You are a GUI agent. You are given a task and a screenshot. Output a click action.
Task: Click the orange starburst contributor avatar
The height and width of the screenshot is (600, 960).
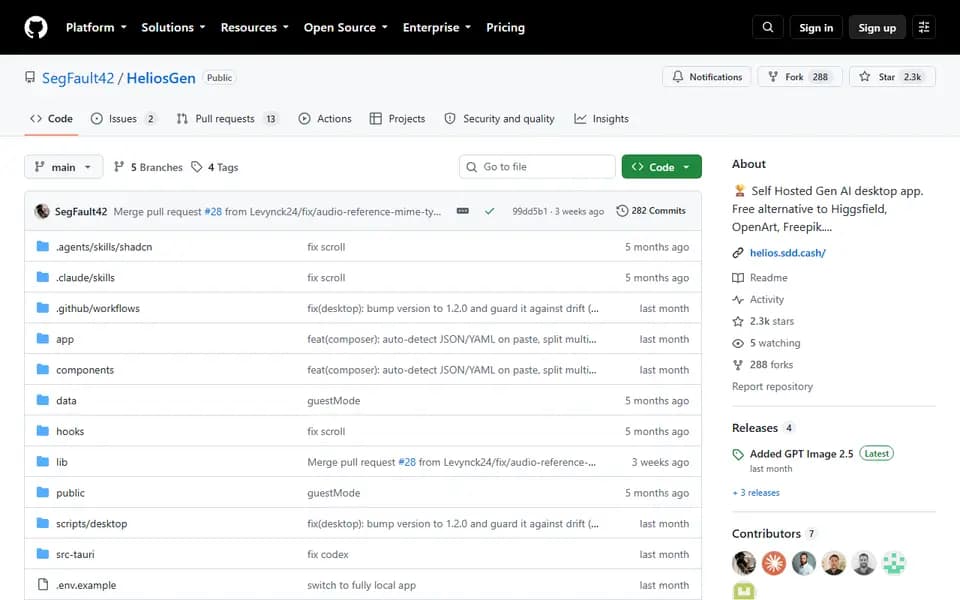774,563
